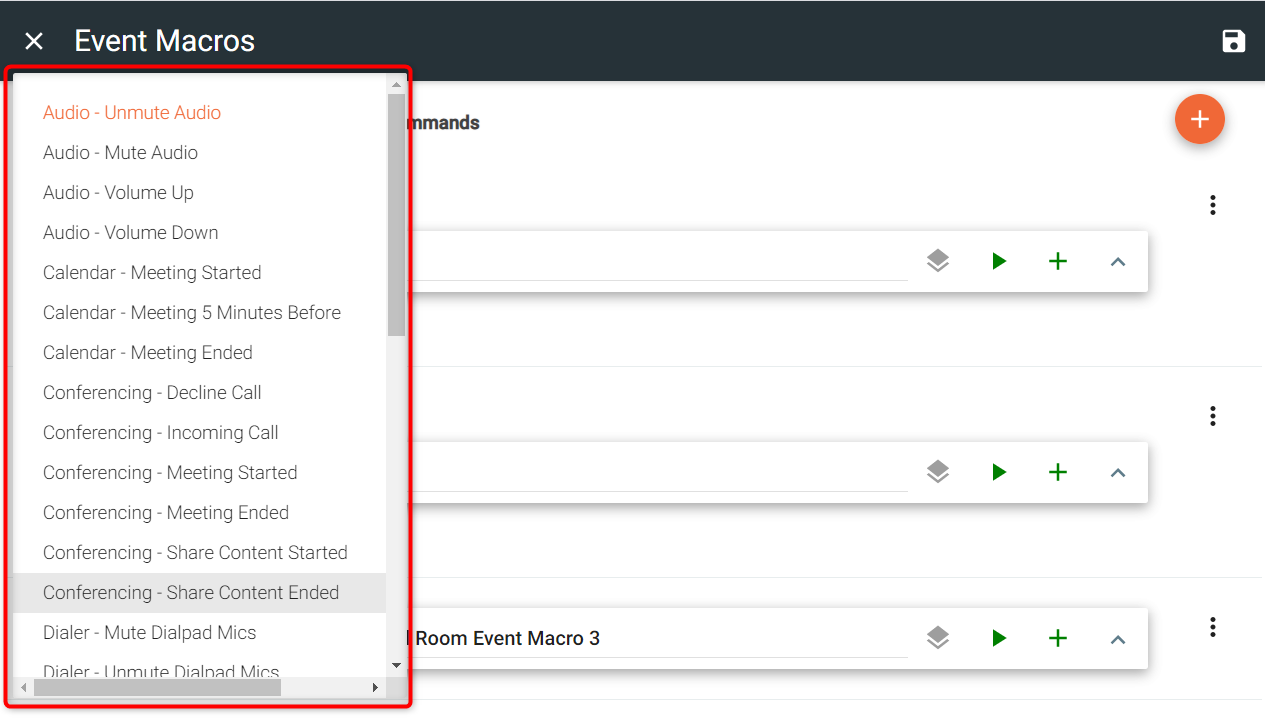Choose Audio - Volume Down event
The image size is (1265, 725).
(200, 233)
